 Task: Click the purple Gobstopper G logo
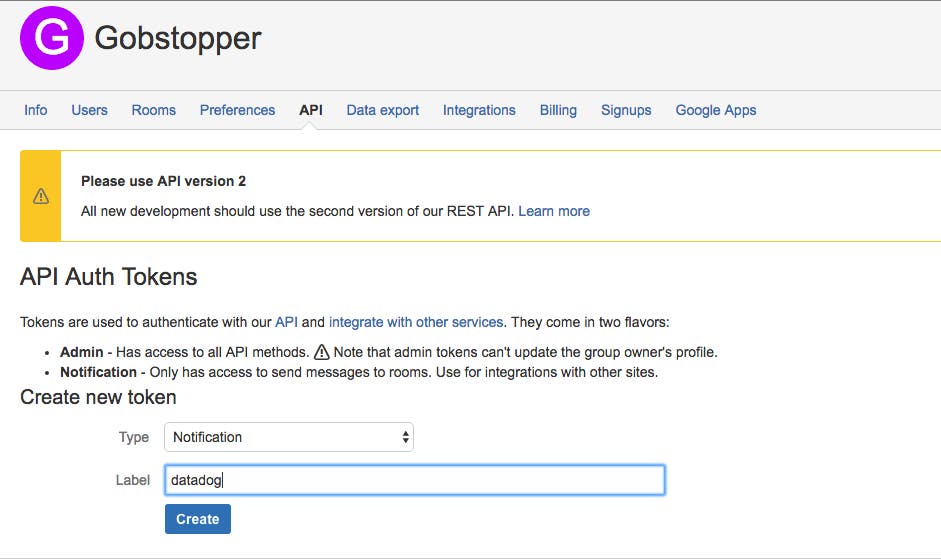[x=52, y=38]
